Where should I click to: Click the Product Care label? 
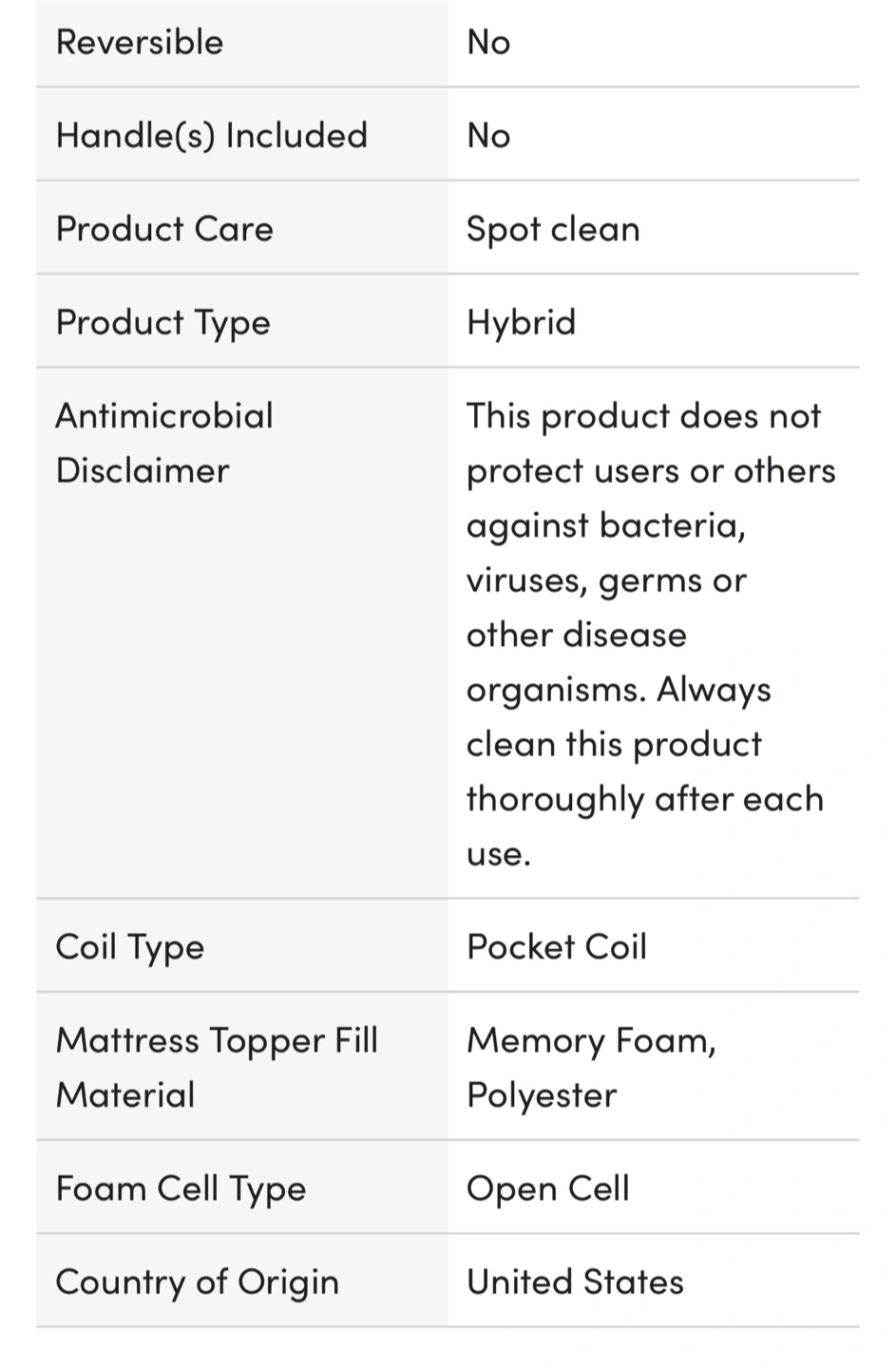tap(164, 229)
